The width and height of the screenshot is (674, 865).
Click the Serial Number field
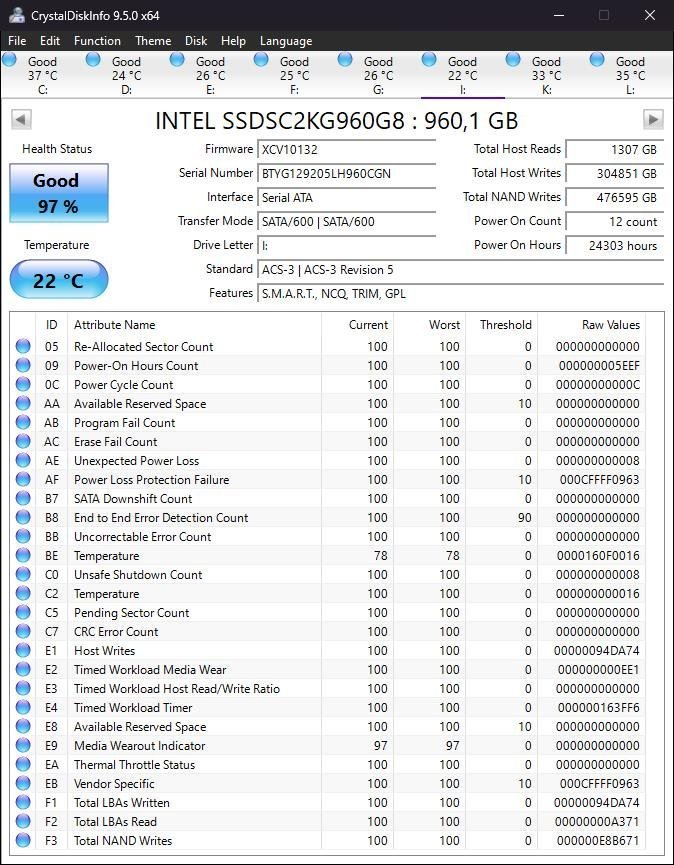point(346,173)
